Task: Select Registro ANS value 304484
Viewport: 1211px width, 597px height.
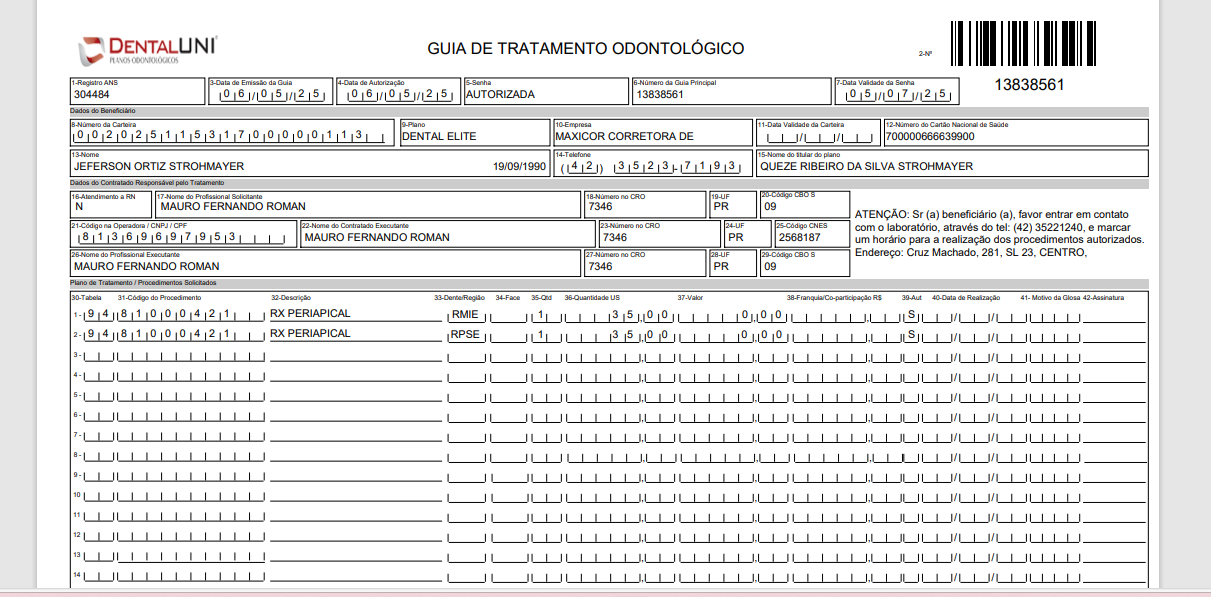Action: coord(91,94)
